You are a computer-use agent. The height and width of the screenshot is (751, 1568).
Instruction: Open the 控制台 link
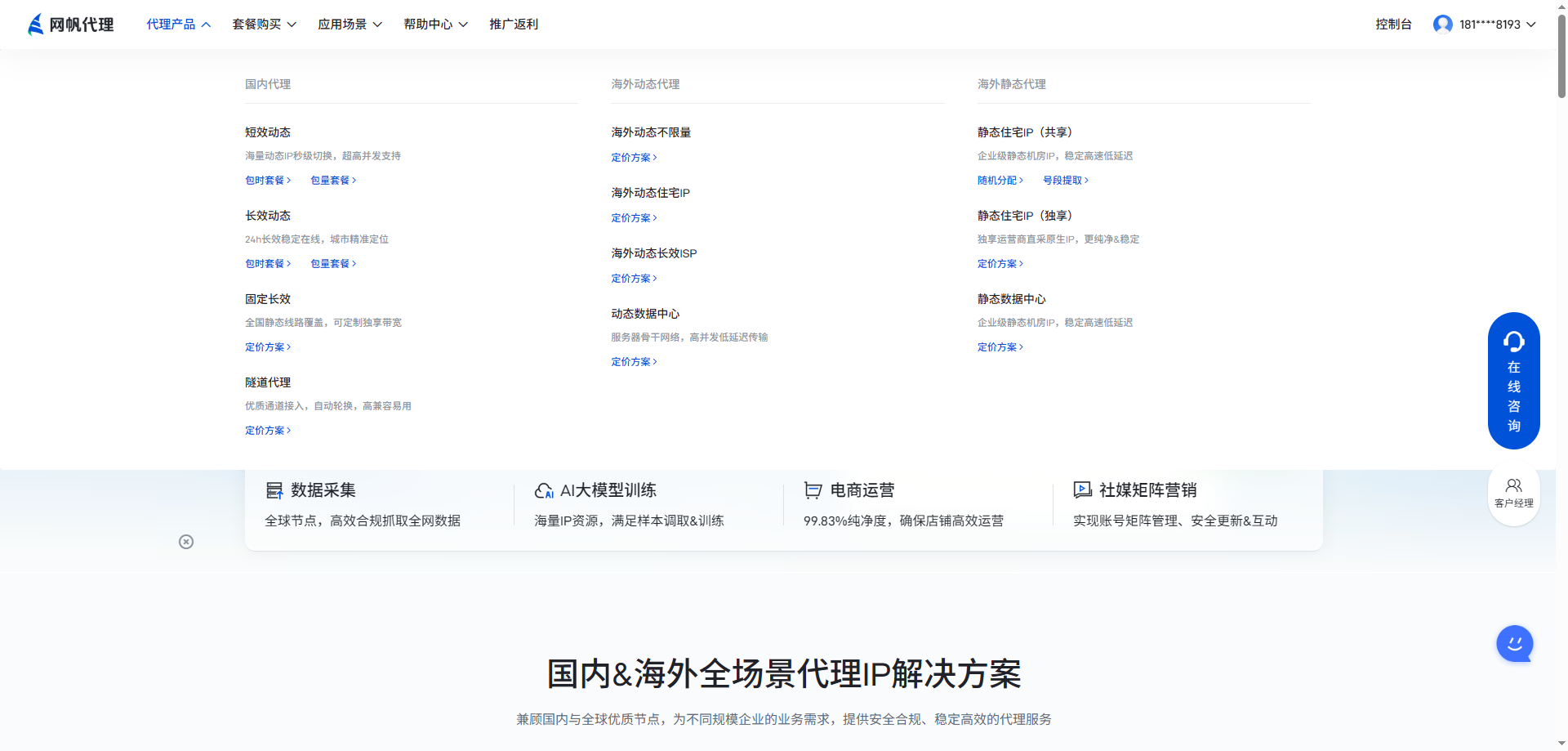[x=1393, y=25]
